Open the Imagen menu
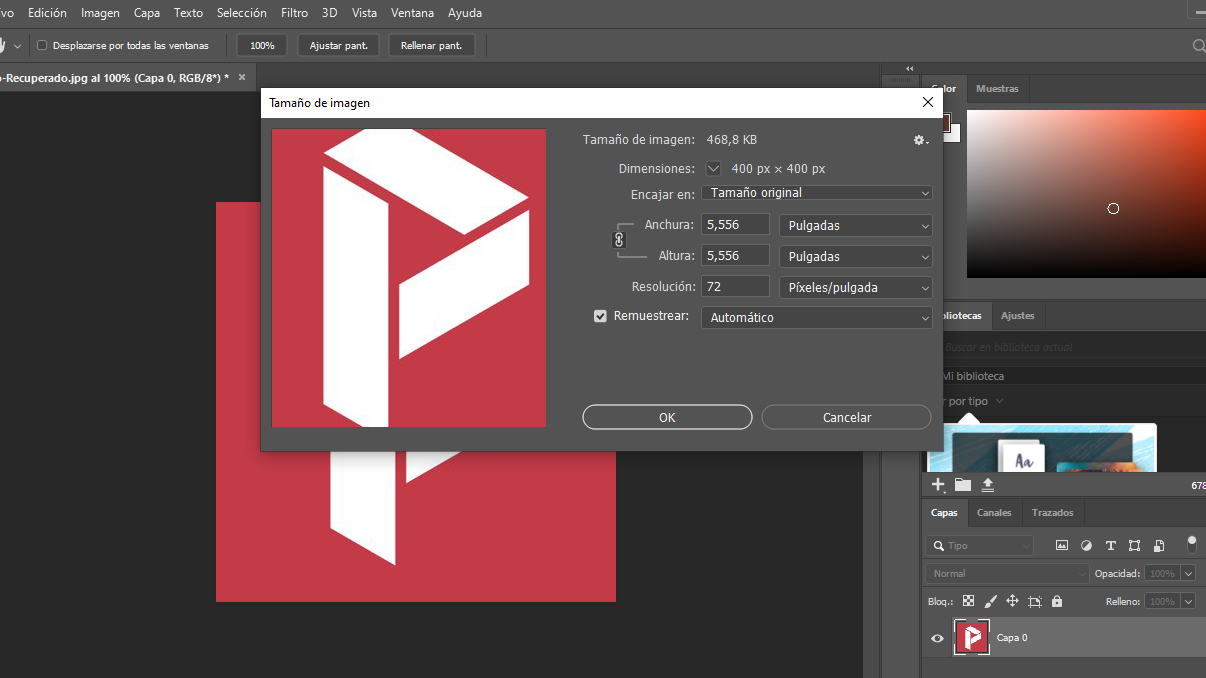Viewport: 1206px width, 678px height. pyautogui.click(x=100, y=13)
